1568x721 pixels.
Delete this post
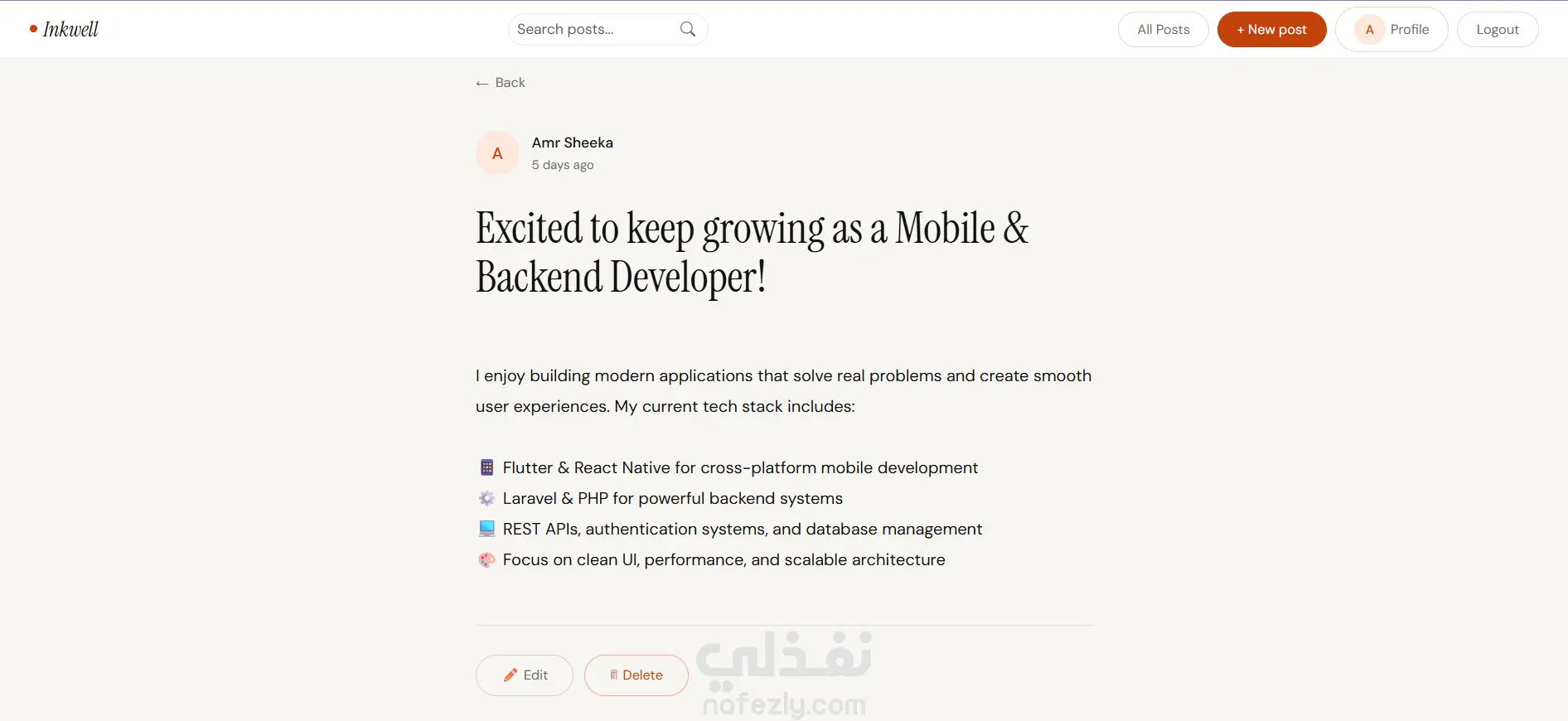(636, 675)
